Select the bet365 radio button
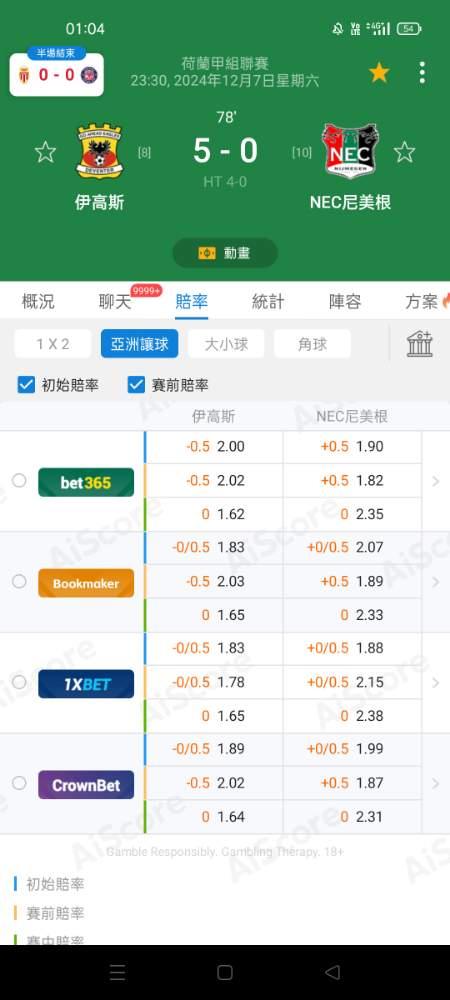 click(19, 480)
